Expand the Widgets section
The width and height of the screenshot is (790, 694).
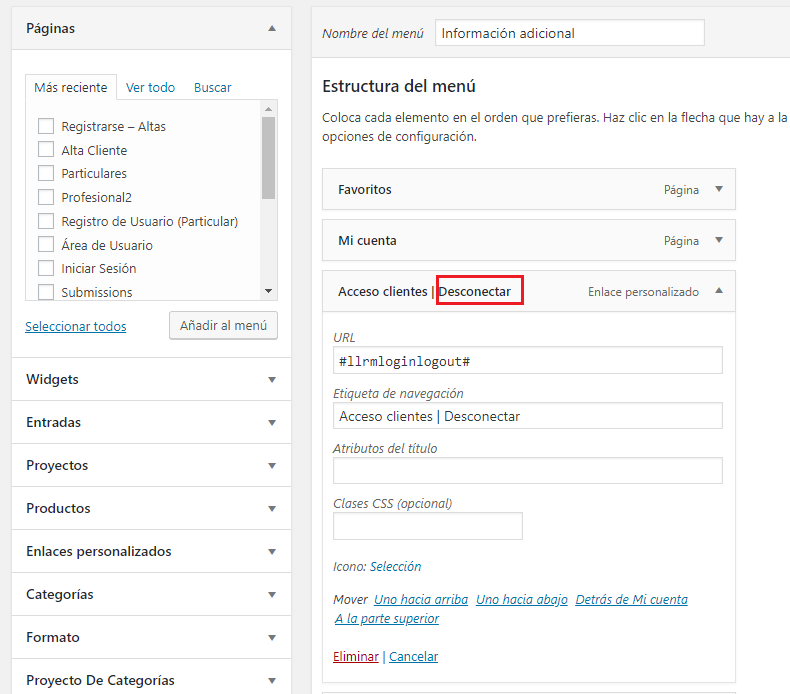click(151, 380)
